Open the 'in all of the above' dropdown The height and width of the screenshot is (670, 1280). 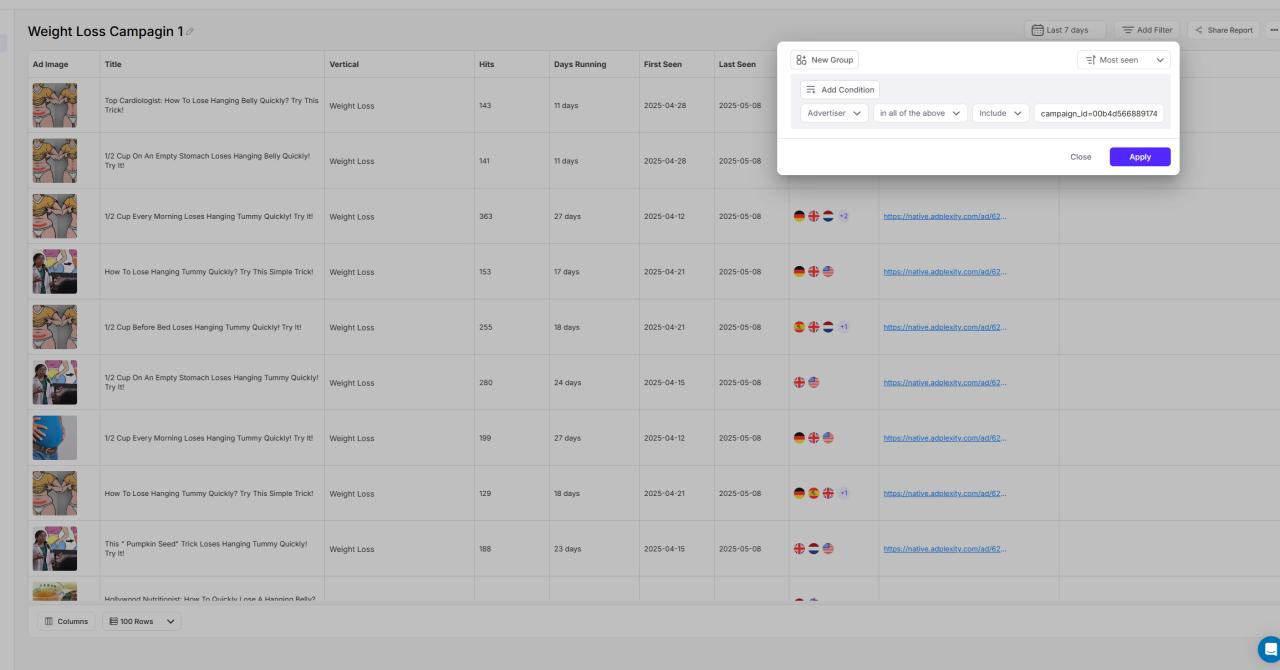tap(920, 113)
